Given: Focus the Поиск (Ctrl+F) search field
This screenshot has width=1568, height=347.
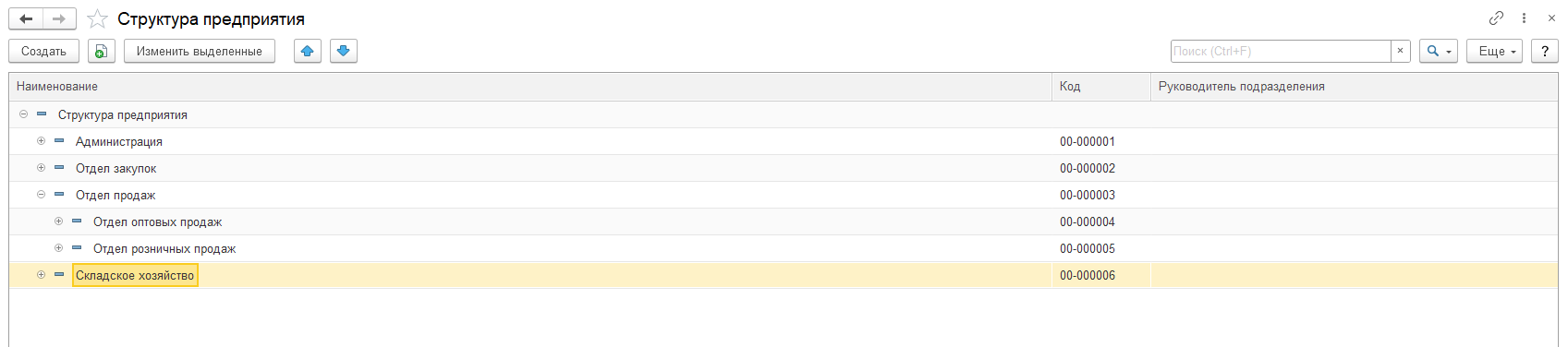Looking at the screenshot, I should tap(1281, 52).
